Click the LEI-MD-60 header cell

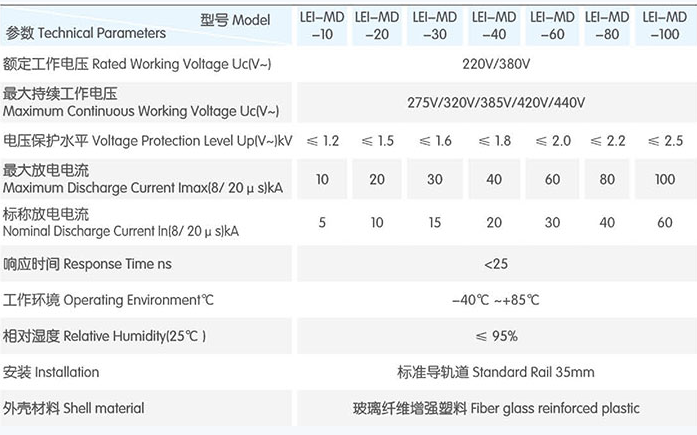[552, 26]
